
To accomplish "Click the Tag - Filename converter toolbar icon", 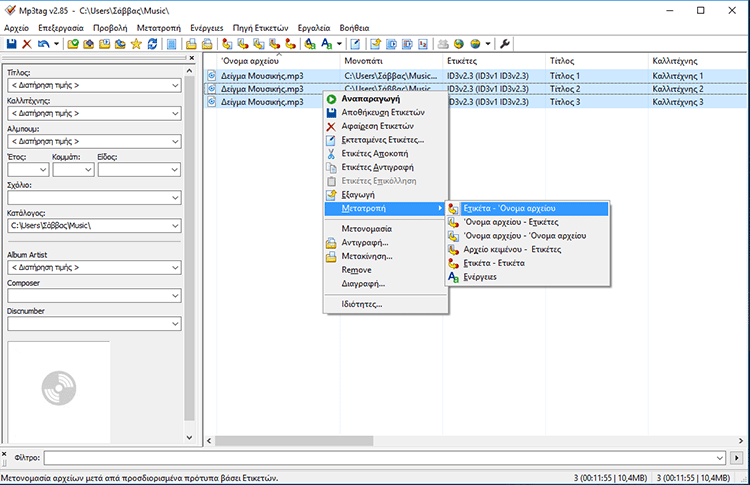I will (x=227, y=44).
